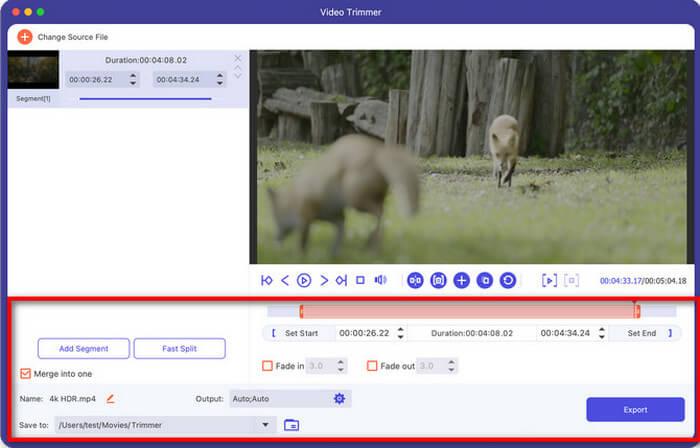Stop video playback
The height and width of the screenshot is (448, 700).
(360, 281)
